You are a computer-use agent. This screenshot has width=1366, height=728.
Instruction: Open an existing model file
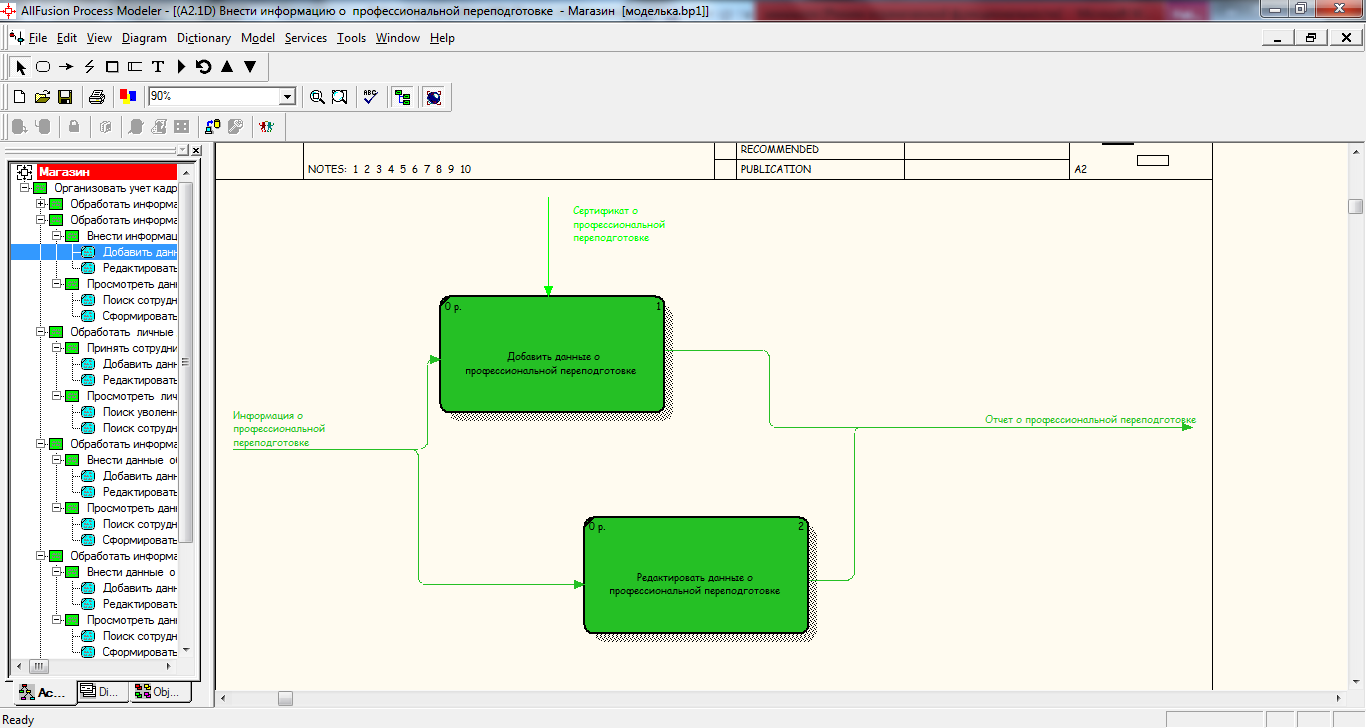[x=42, y=97]
